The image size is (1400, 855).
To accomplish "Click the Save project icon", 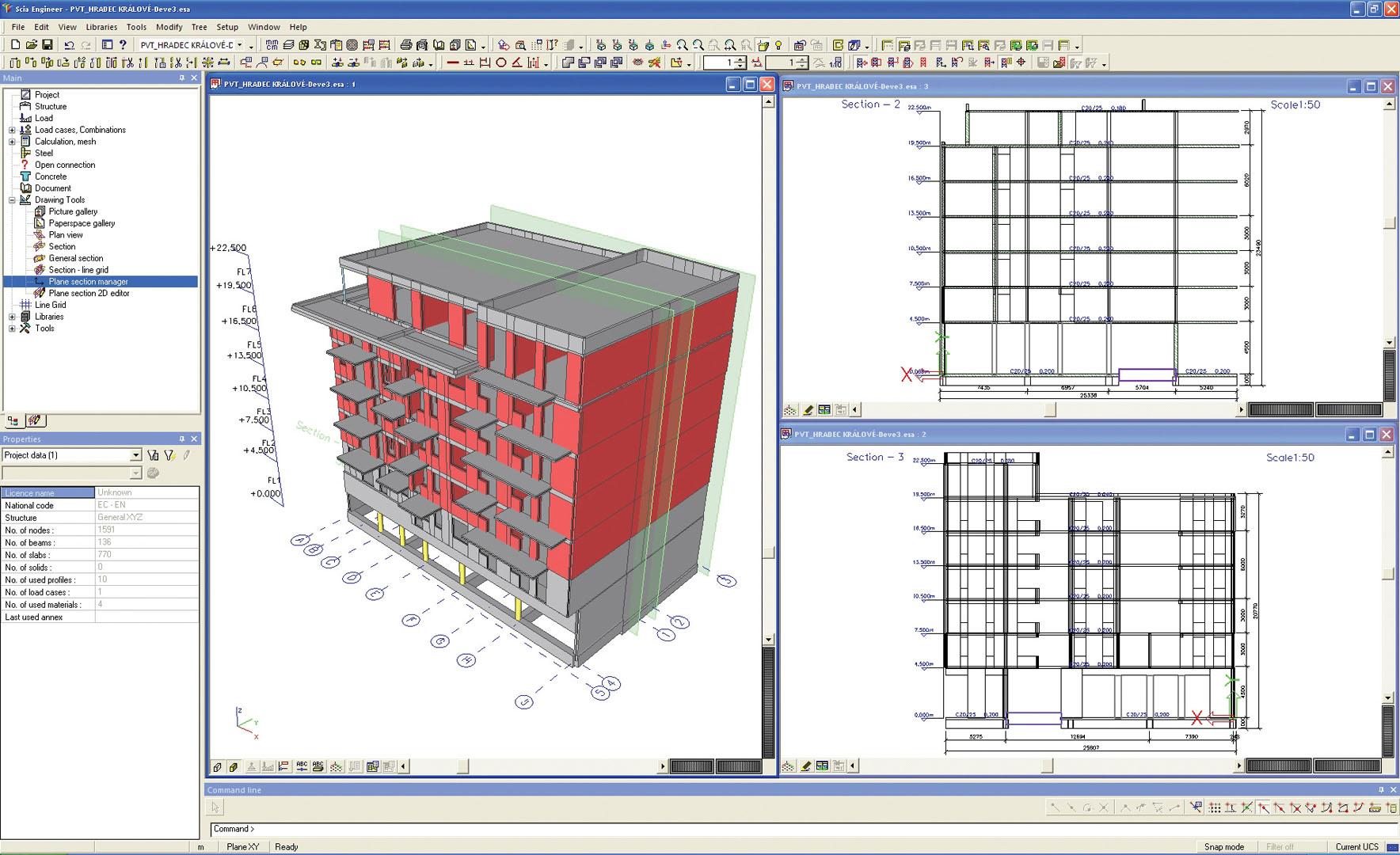I will click(48, 45).
